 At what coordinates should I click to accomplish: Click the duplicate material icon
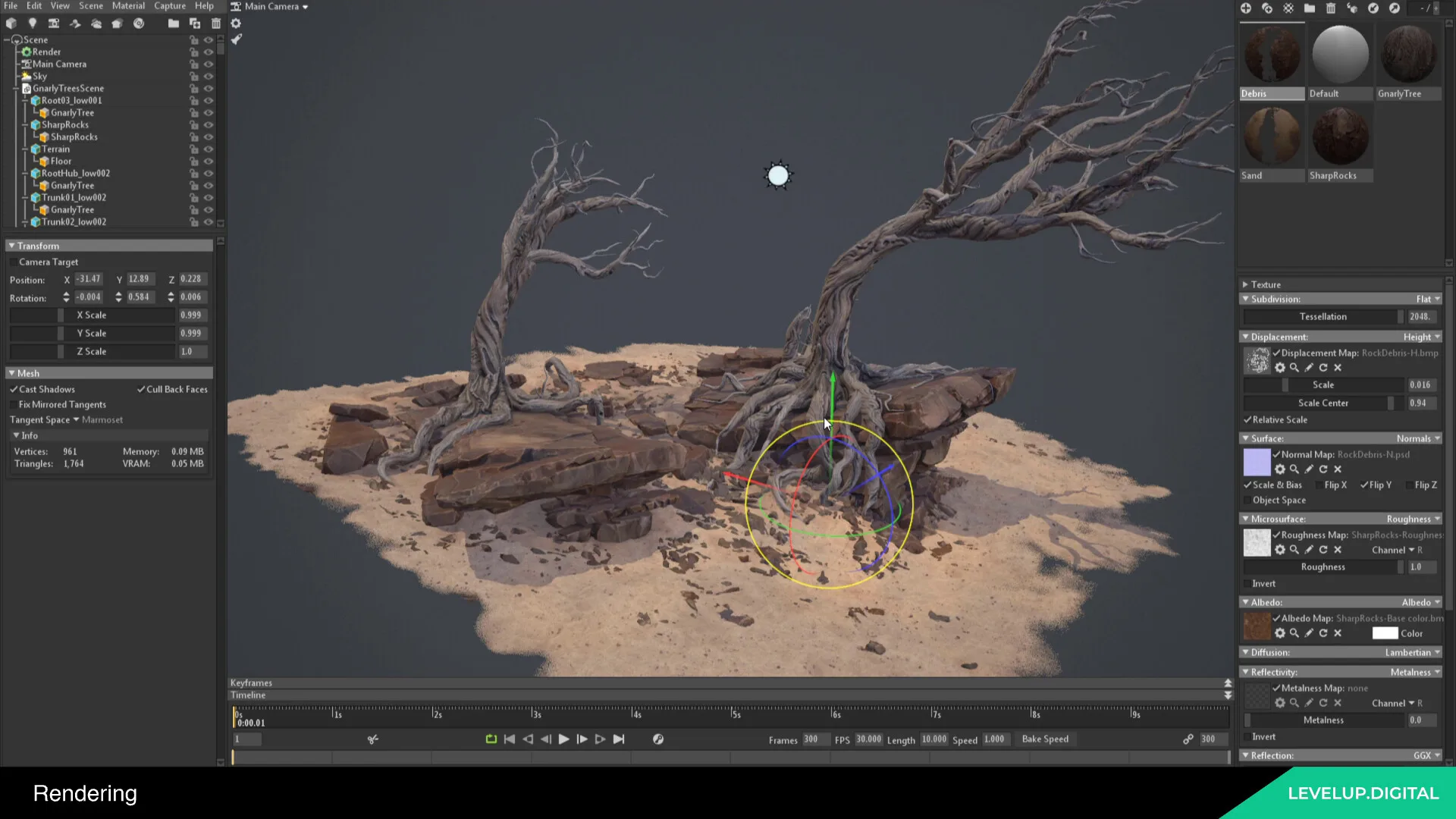[1267, 8]
